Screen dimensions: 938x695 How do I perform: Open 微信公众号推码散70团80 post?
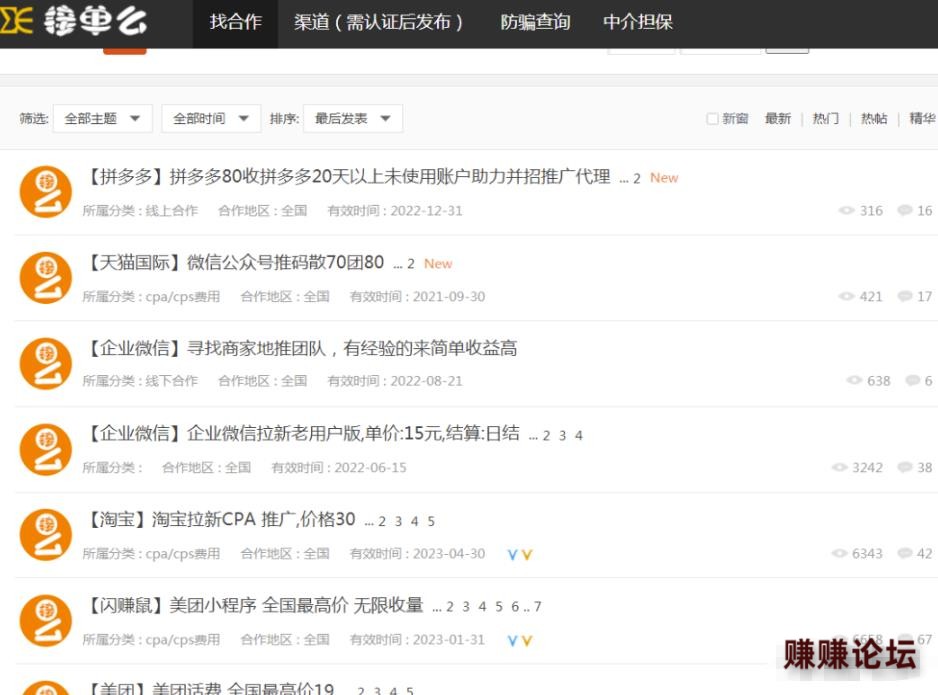285,262
